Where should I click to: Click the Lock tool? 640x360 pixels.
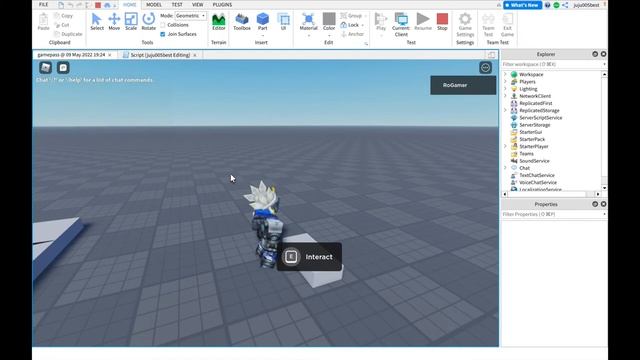point(350,25)
